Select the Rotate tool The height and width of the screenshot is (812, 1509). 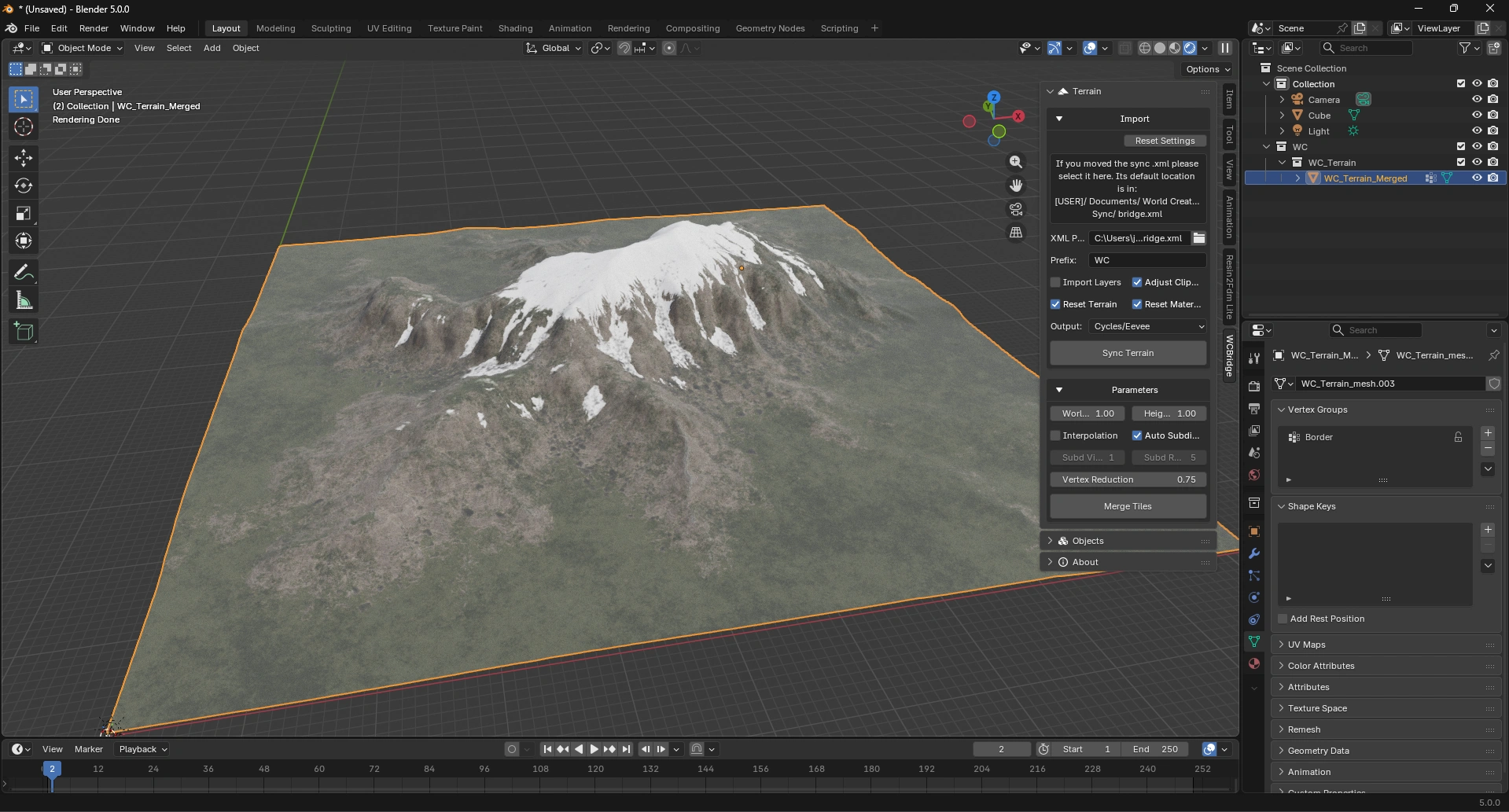pos(24,186)
